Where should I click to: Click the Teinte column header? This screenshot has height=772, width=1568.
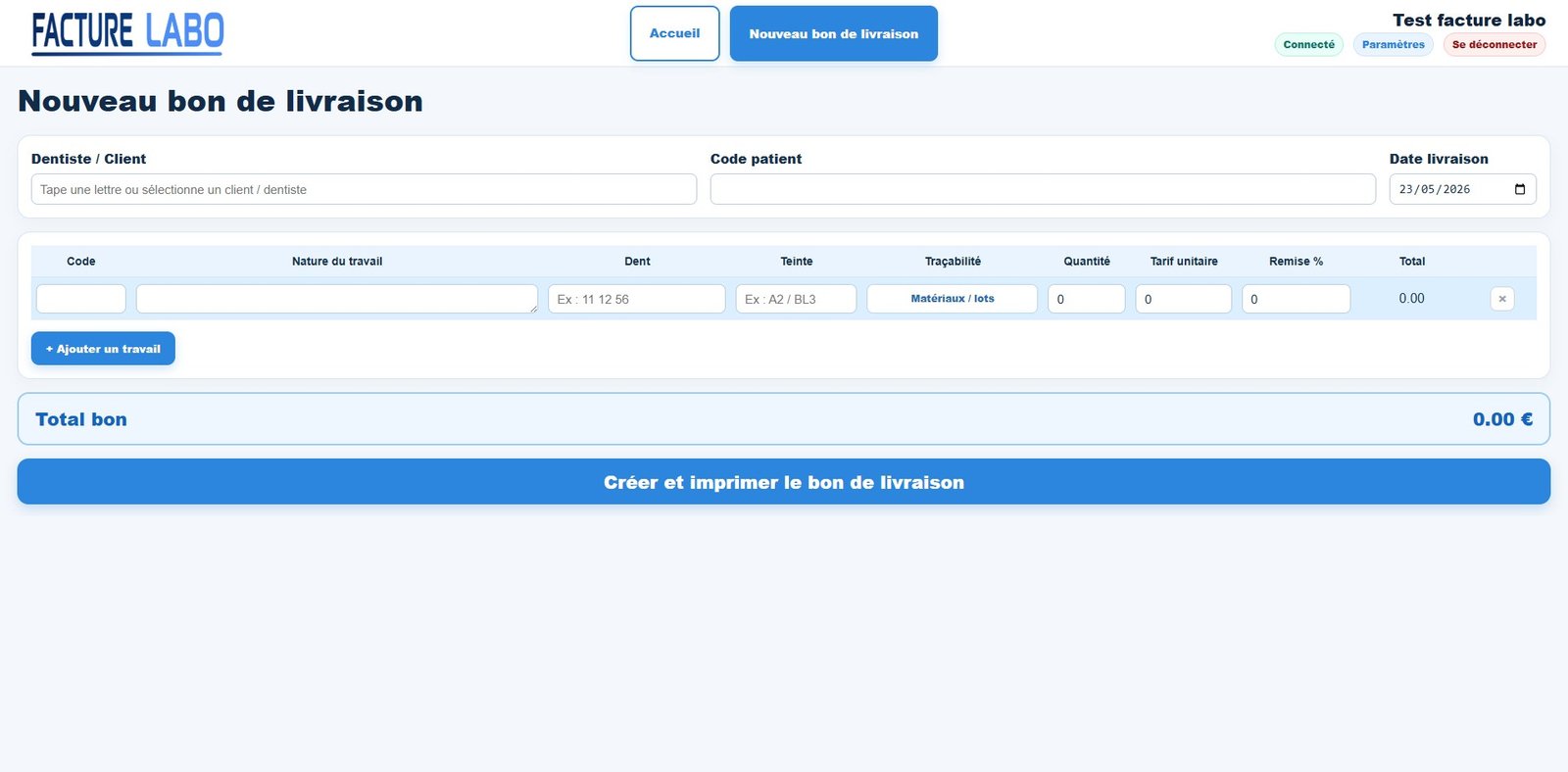797,262
